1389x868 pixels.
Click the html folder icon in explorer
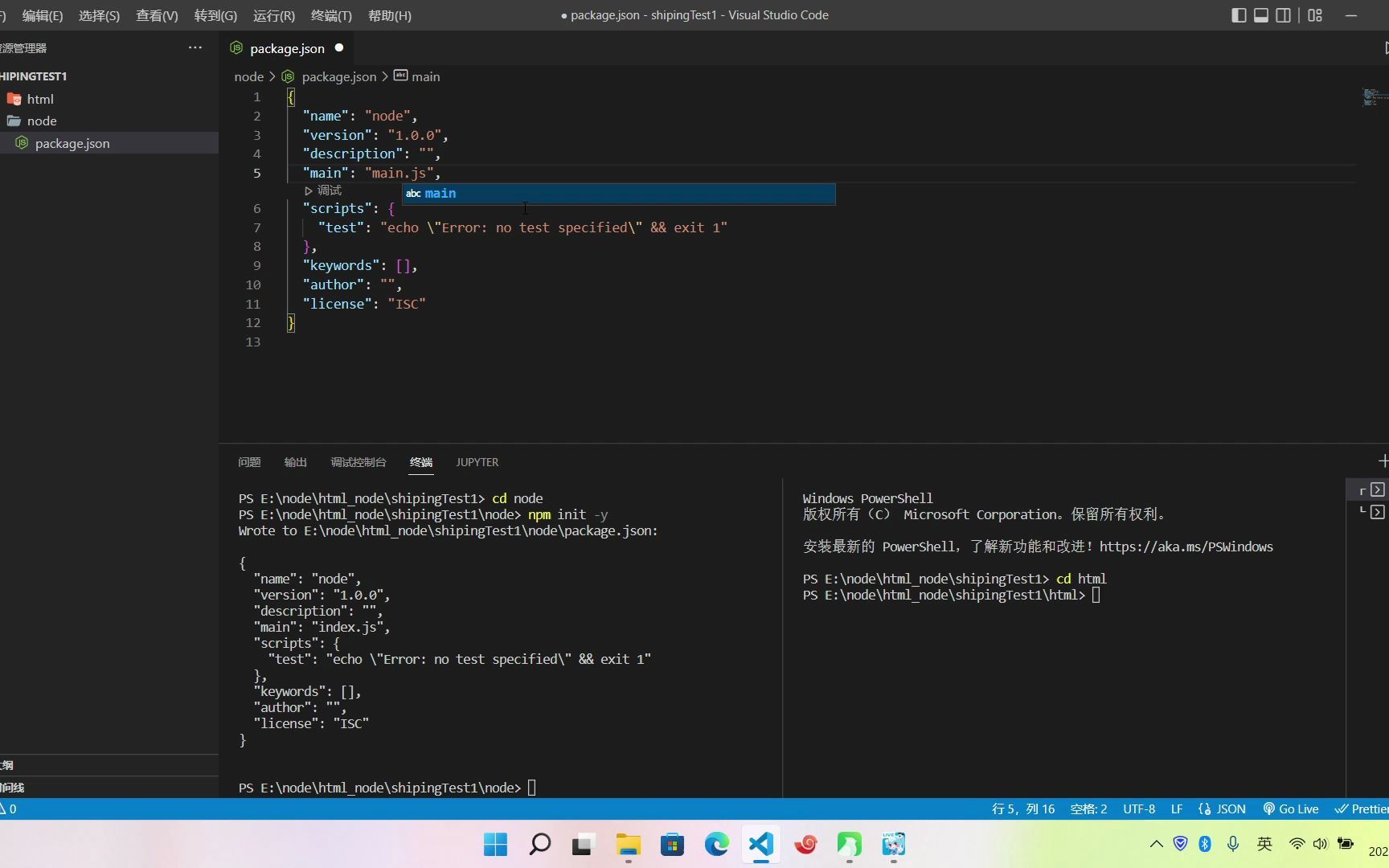(x=14, y=99)
